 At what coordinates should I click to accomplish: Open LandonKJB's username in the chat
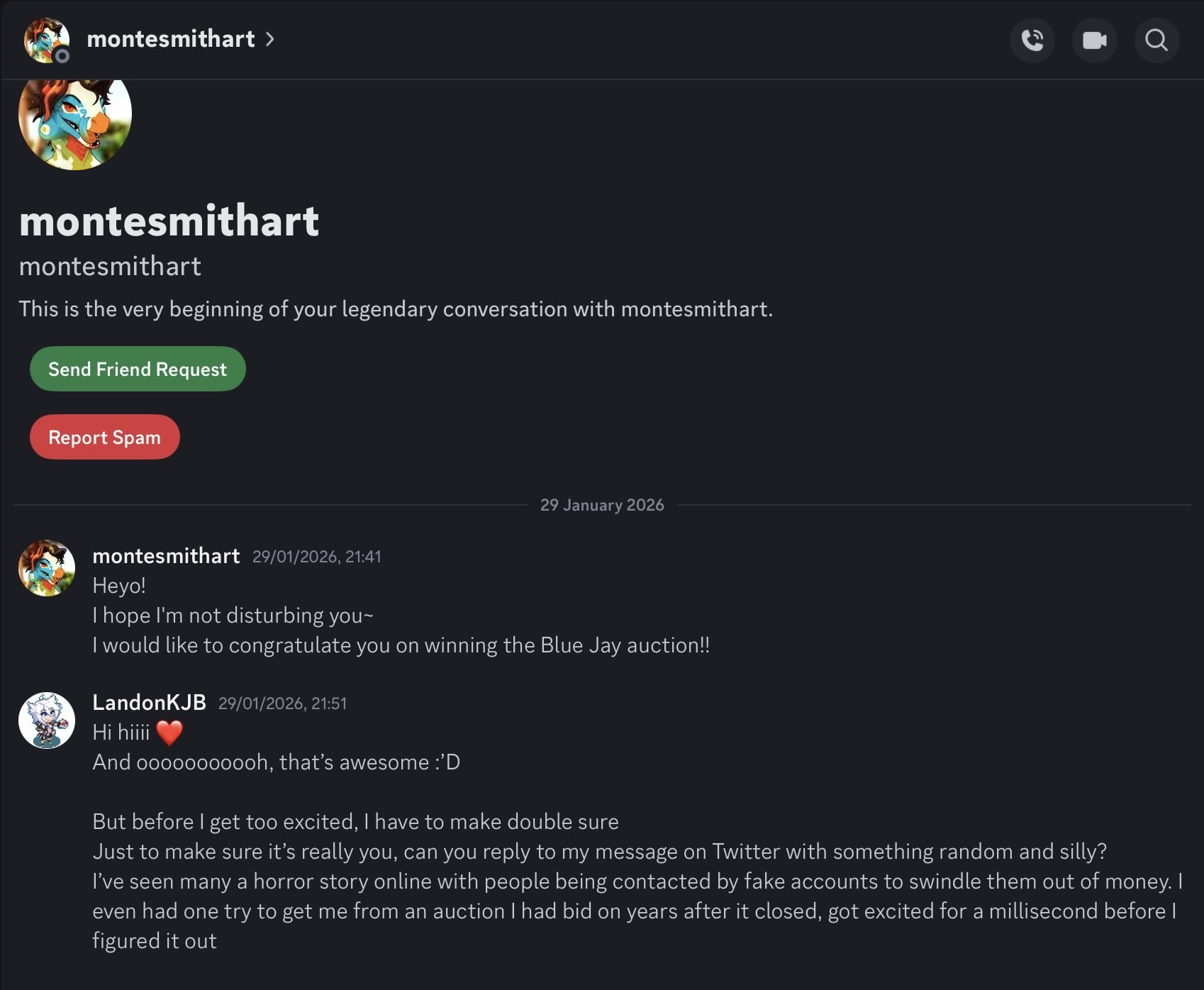click(x=149, y=703)
